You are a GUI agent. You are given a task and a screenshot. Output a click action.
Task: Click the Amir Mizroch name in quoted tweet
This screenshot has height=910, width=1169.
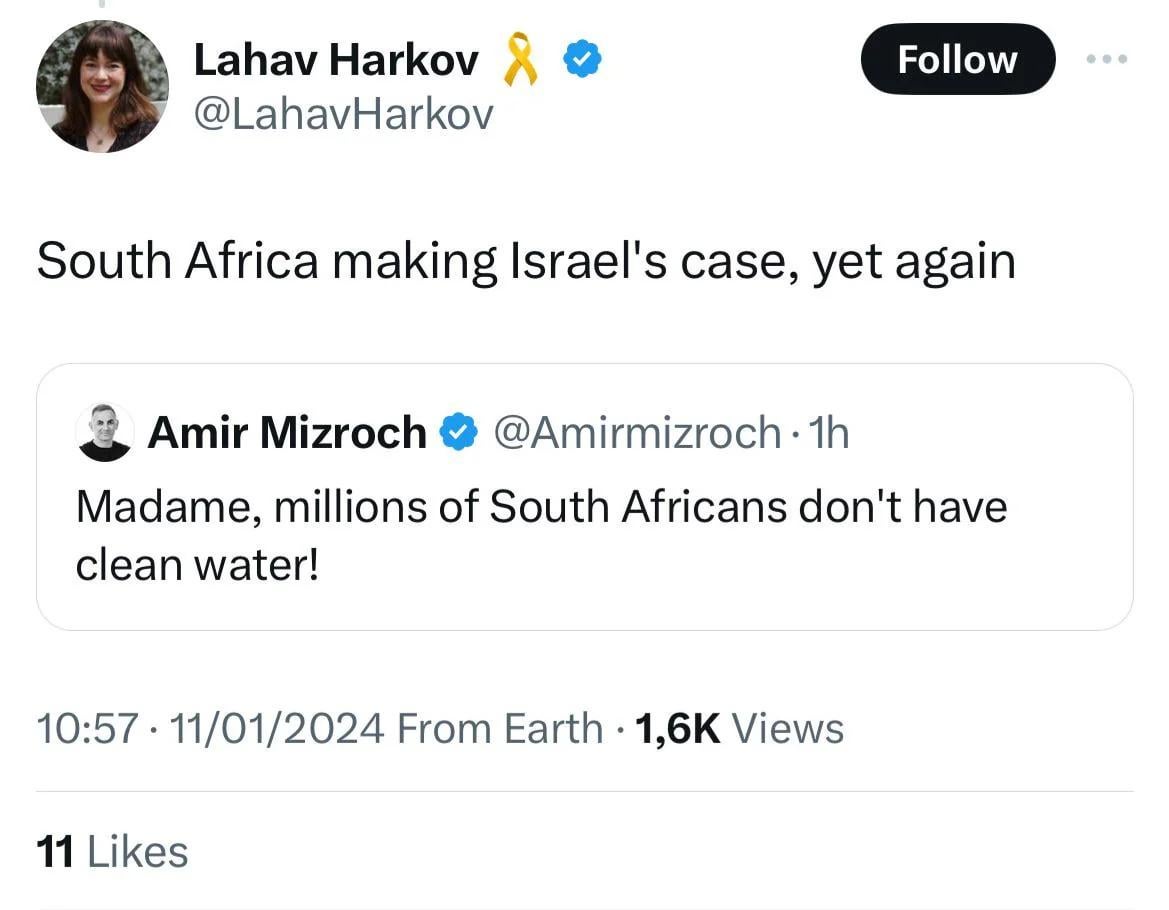click(x=286, y=432)
